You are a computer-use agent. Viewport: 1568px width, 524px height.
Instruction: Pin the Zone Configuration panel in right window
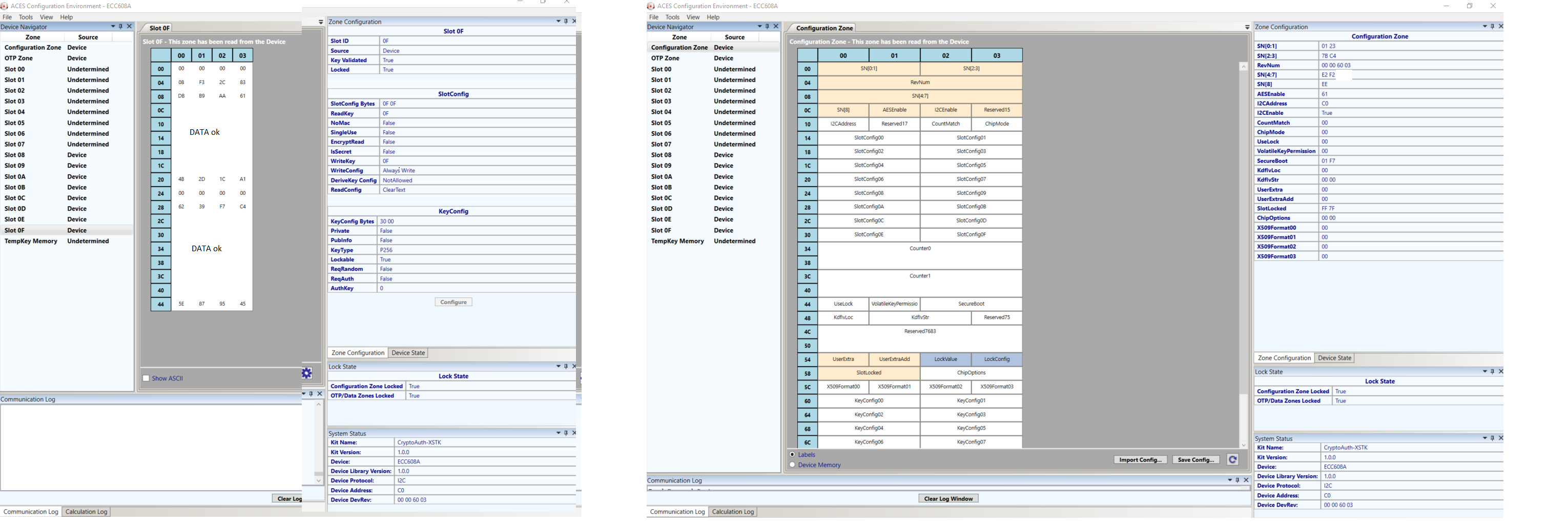pyautogui.click(x=1492, y=27)
